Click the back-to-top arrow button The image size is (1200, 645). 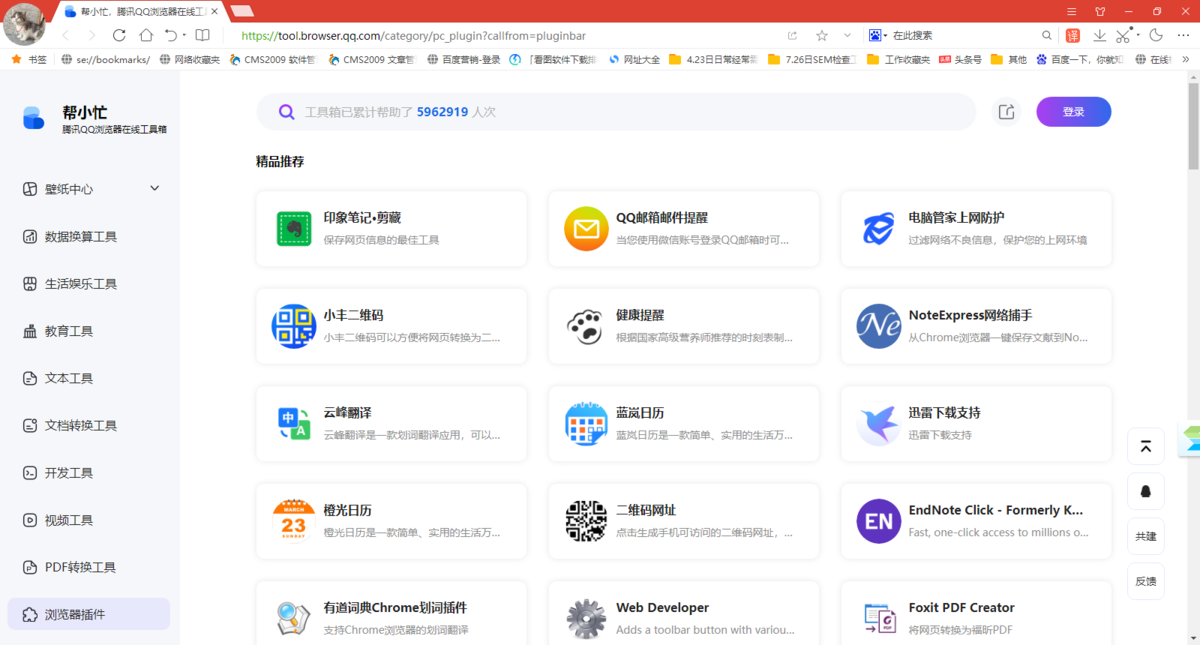pos(1146,446)
